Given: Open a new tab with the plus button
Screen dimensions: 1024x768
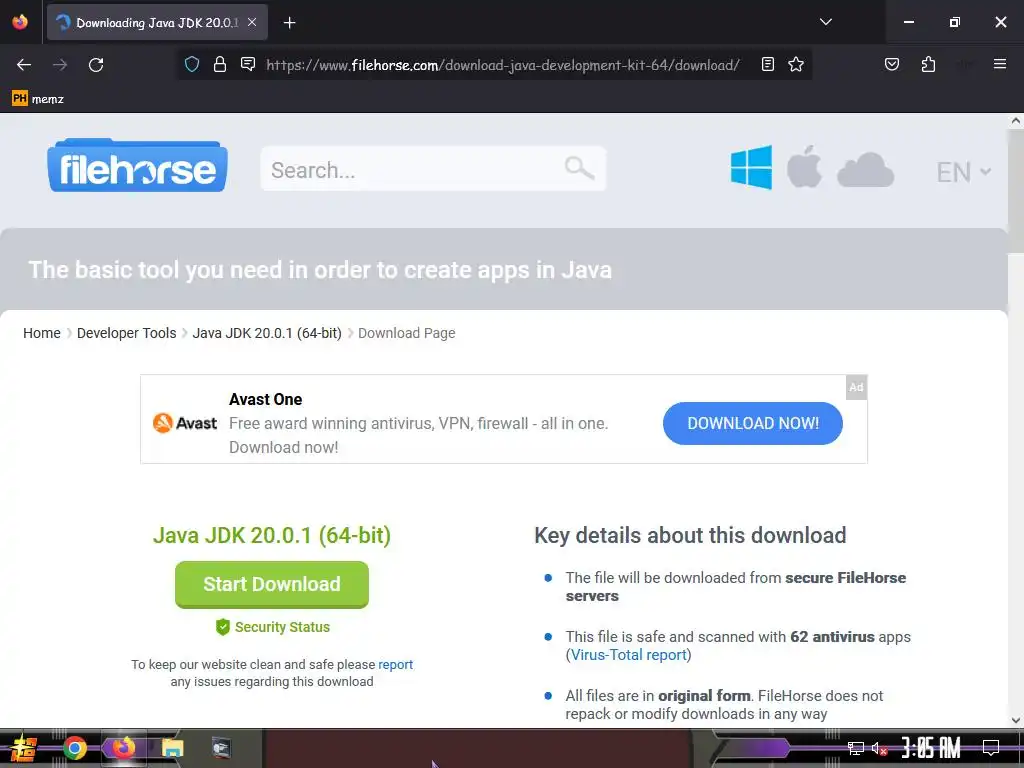Looking at the screenshot, I should click(x=289, y=23).
